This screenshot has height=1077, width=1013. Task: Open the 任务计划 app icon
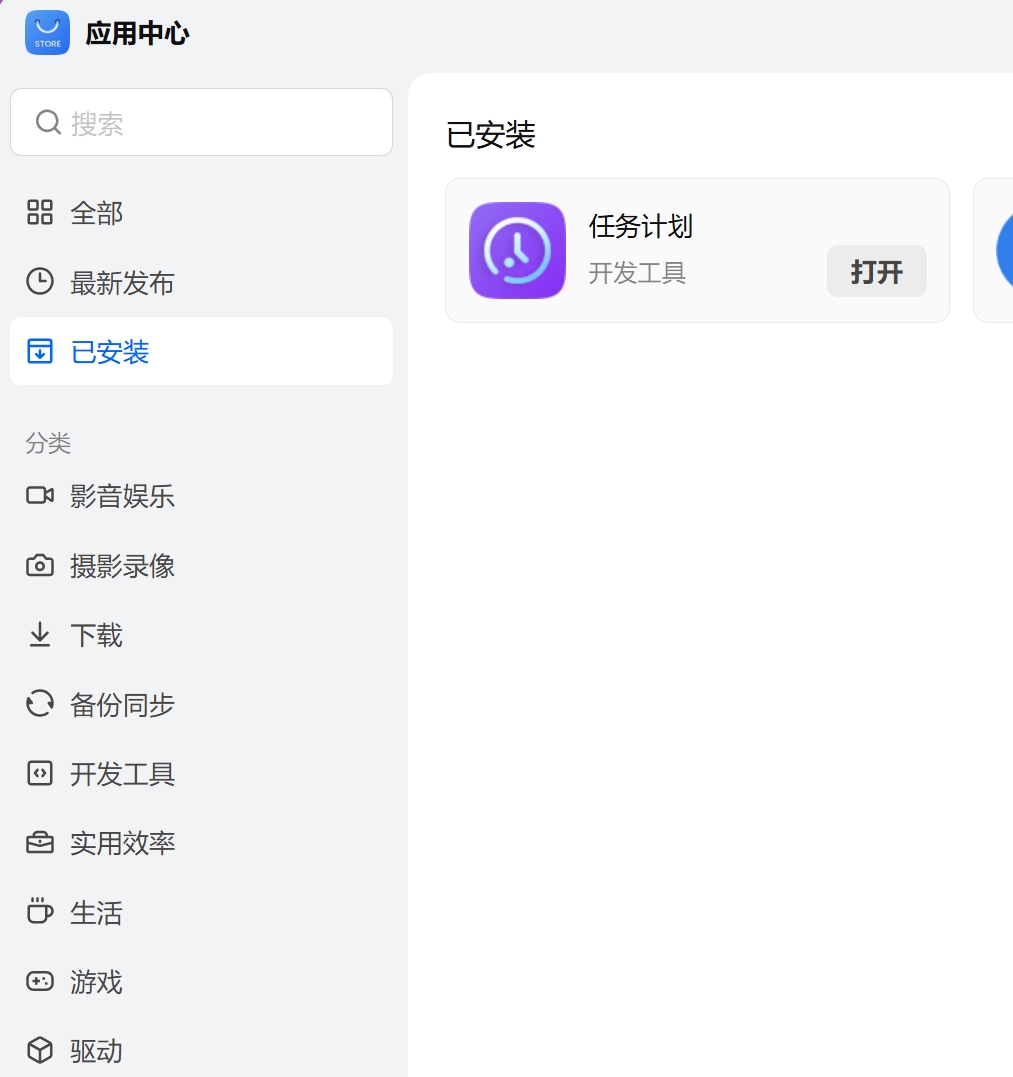point(517,250)
